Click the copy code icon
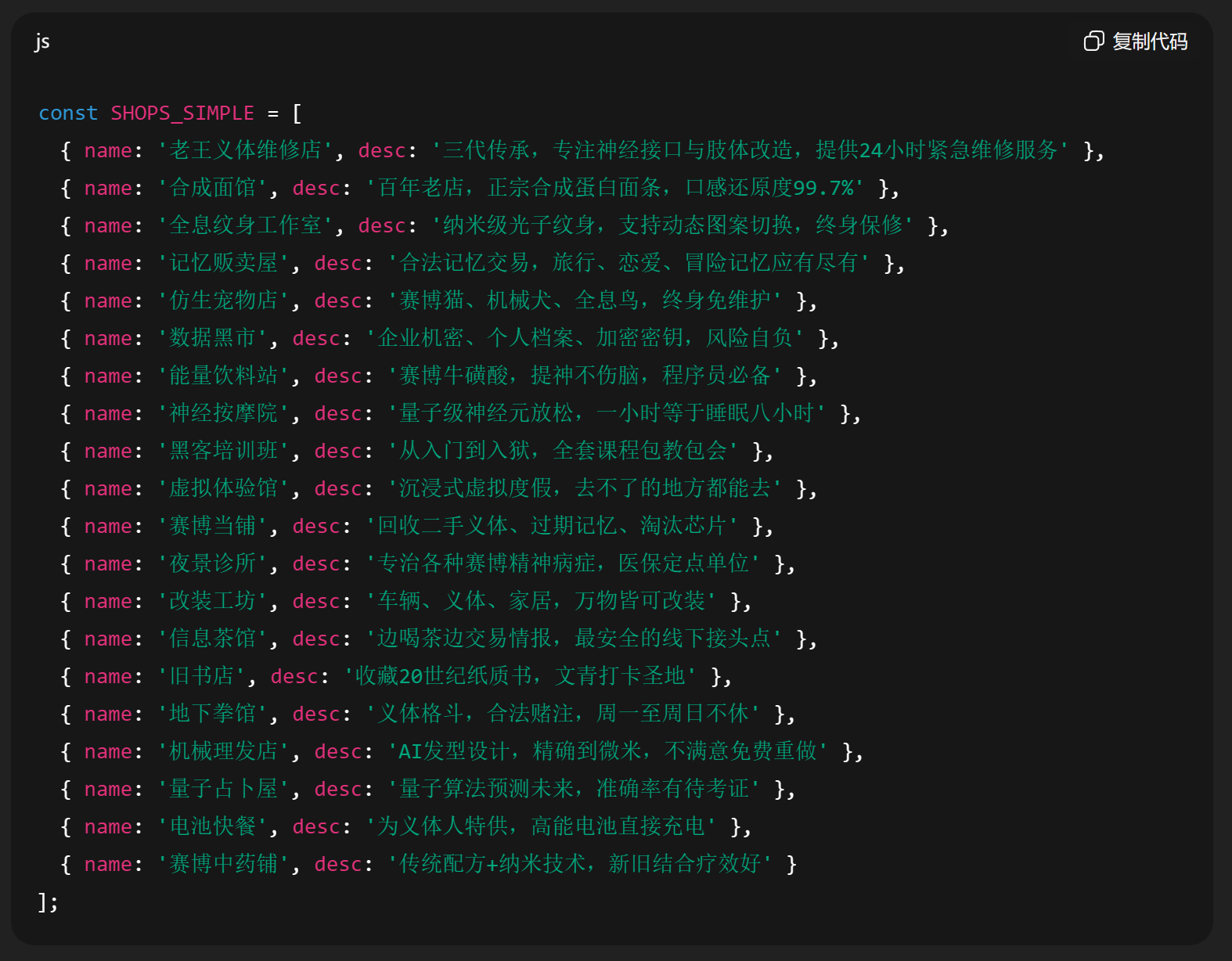 (x=1093, y=41)
